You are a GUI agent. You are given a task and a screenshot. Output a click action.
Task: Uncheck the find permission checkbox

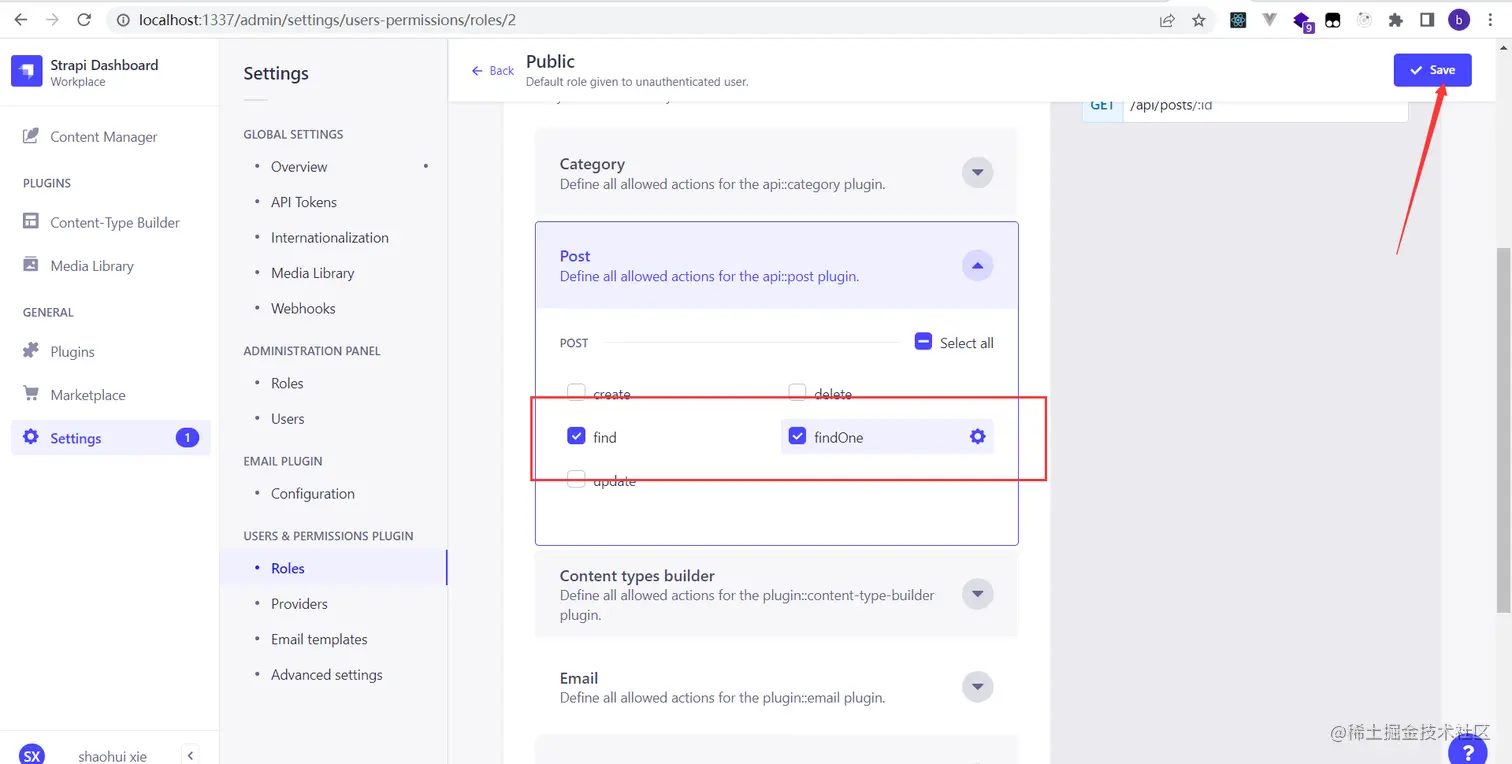click(576, 436)
